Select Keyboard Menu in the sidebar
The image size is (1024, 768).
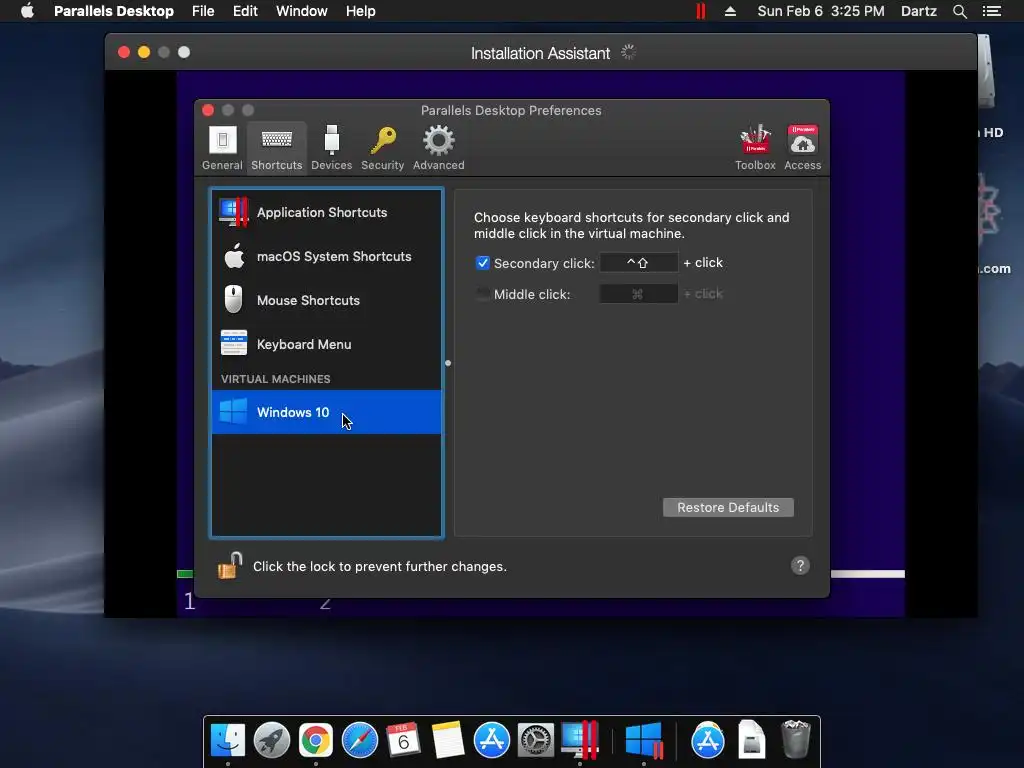tap(327, 344)
